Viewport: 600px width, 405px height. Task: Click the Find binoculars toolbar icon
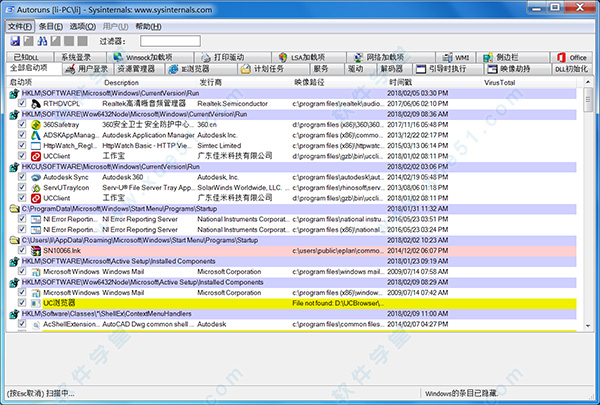[x=42, y=41]
